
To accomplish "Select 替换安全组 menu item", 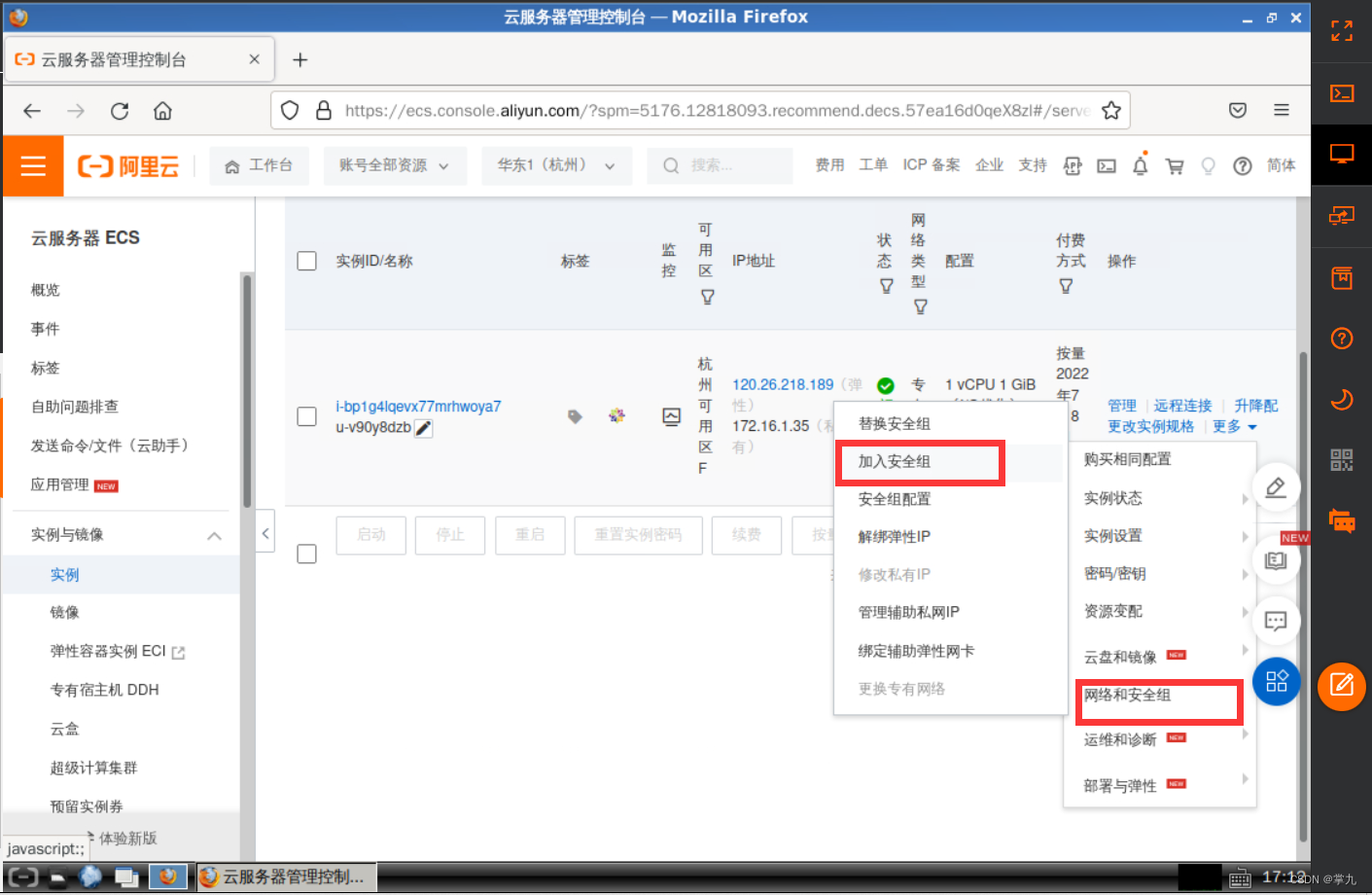I will click(x=894, y=424).
